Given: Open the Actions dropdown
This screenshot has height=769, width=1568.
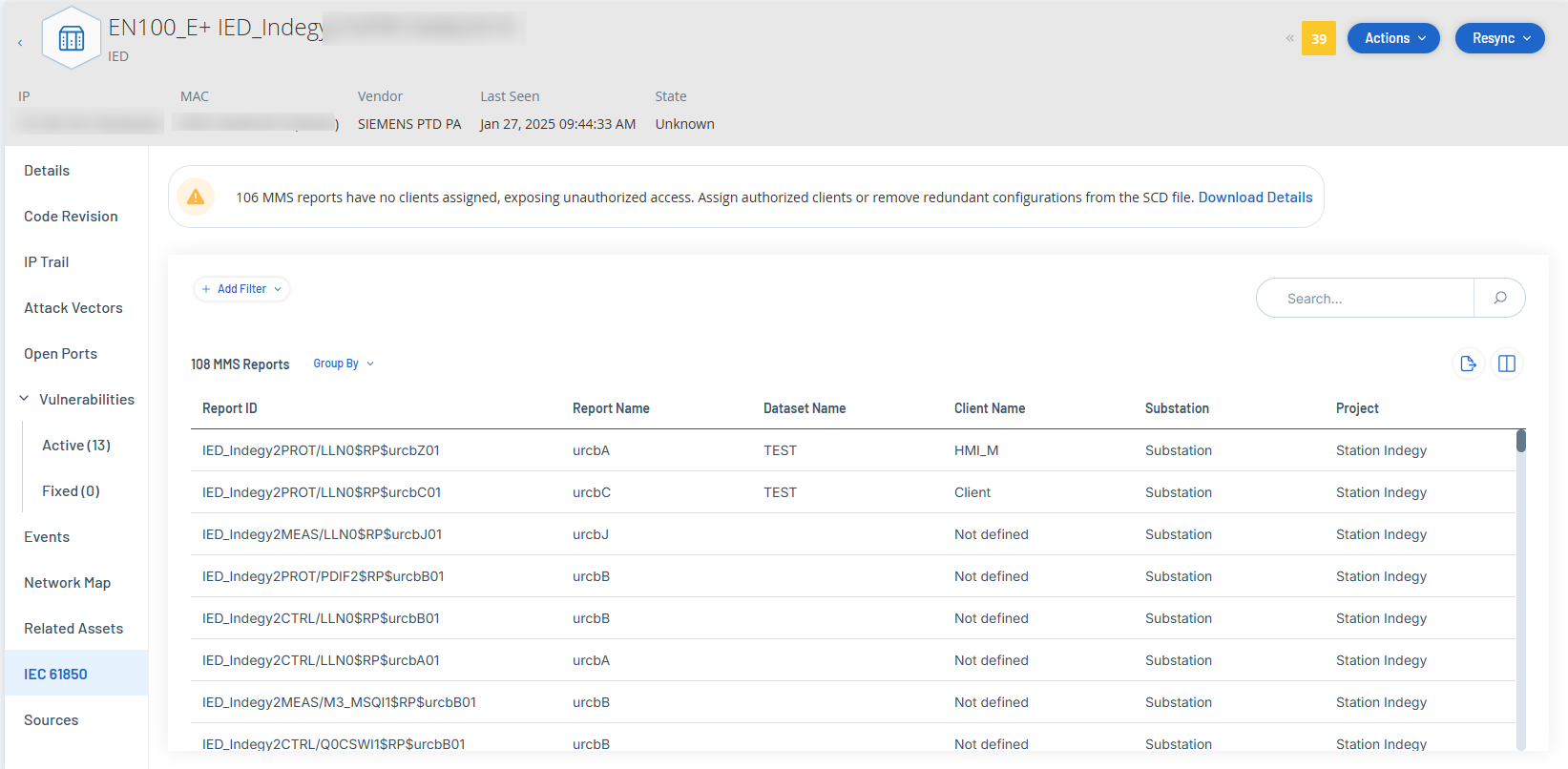Looking at the screenshot, I should point(1393,38).
